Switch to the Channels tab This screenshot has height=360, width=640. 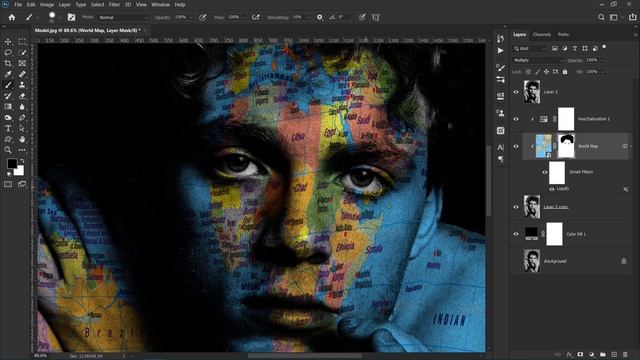pos(542,35)
